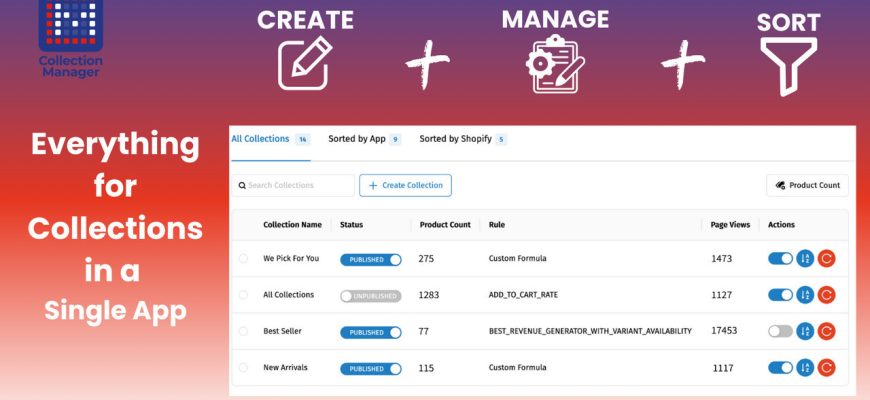Open sort options for Best Seller
The height and width of the screenshot is (400, 870).
click(805, 331)
